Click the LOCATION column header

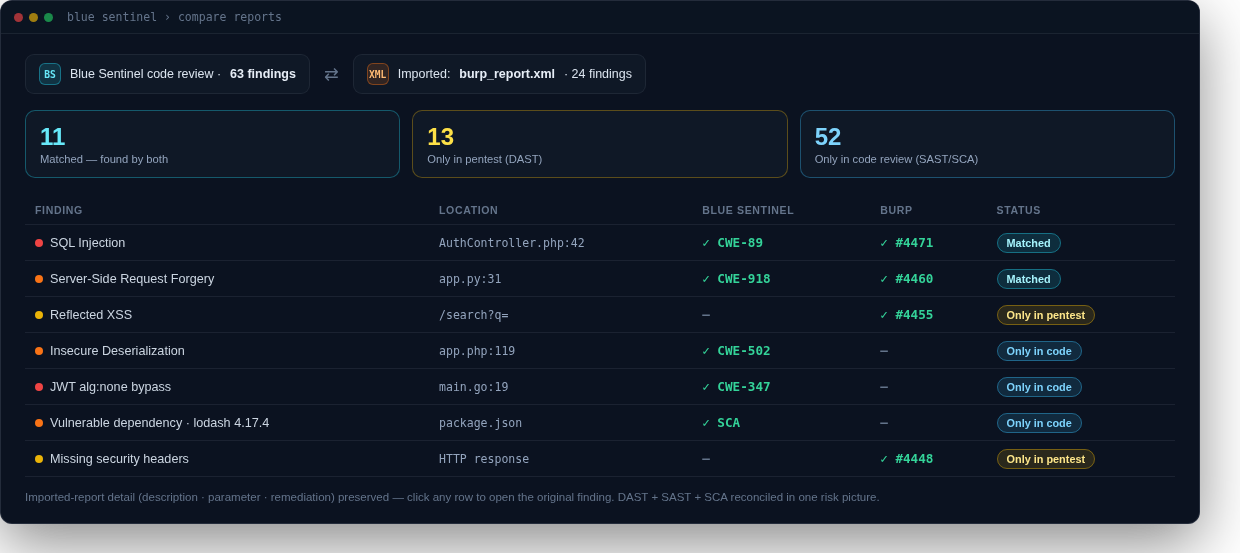pos(468,210)
